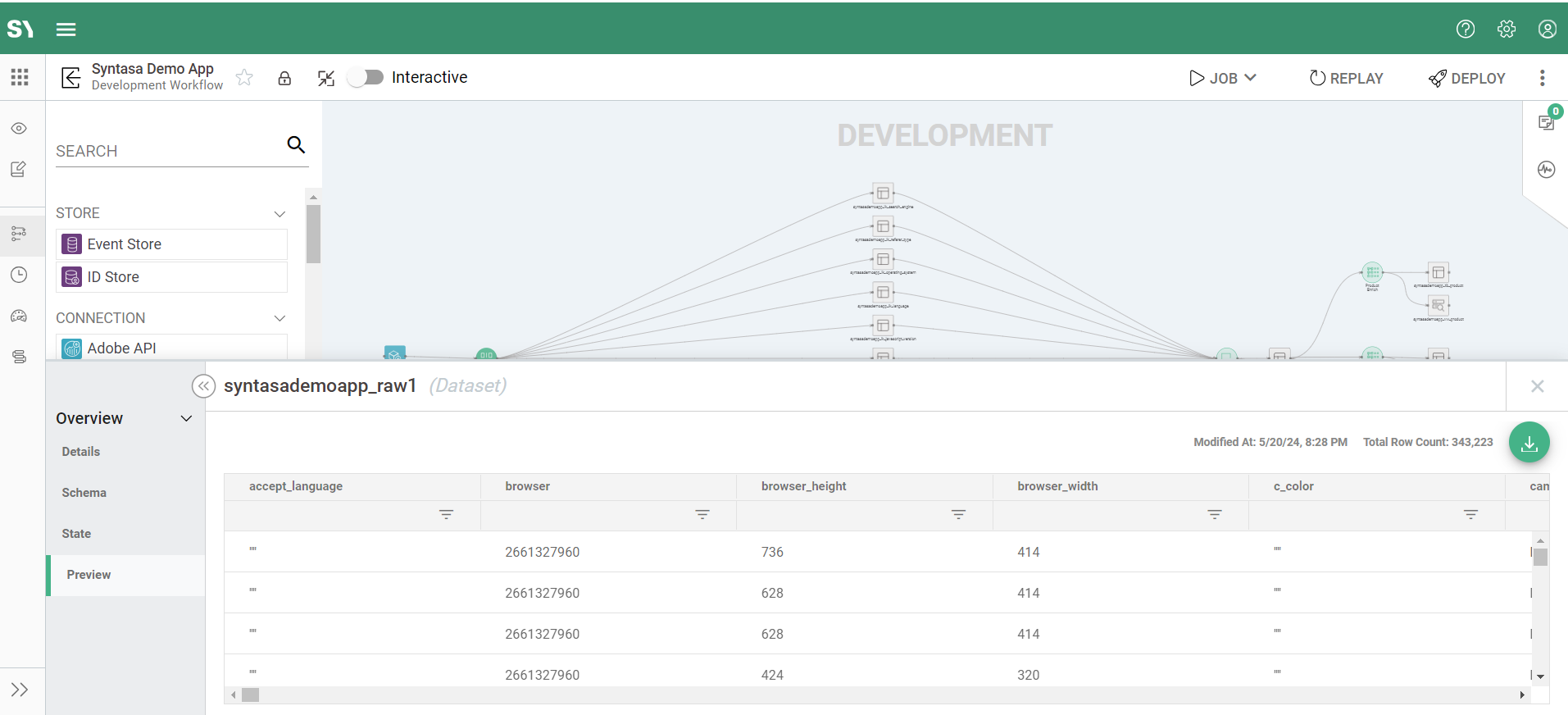The width and height of the screenshot is (1568, 715).
Task: Click the REPLAY button
Action: click(1346, 78)
